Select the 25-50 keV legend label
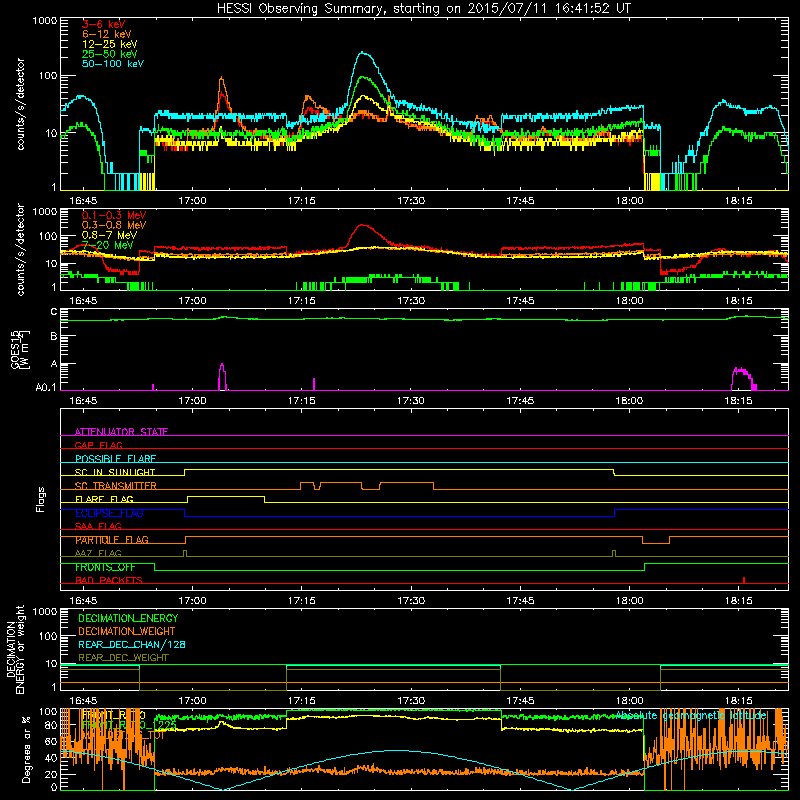800x800 pixels. click(x=110, y=54)
